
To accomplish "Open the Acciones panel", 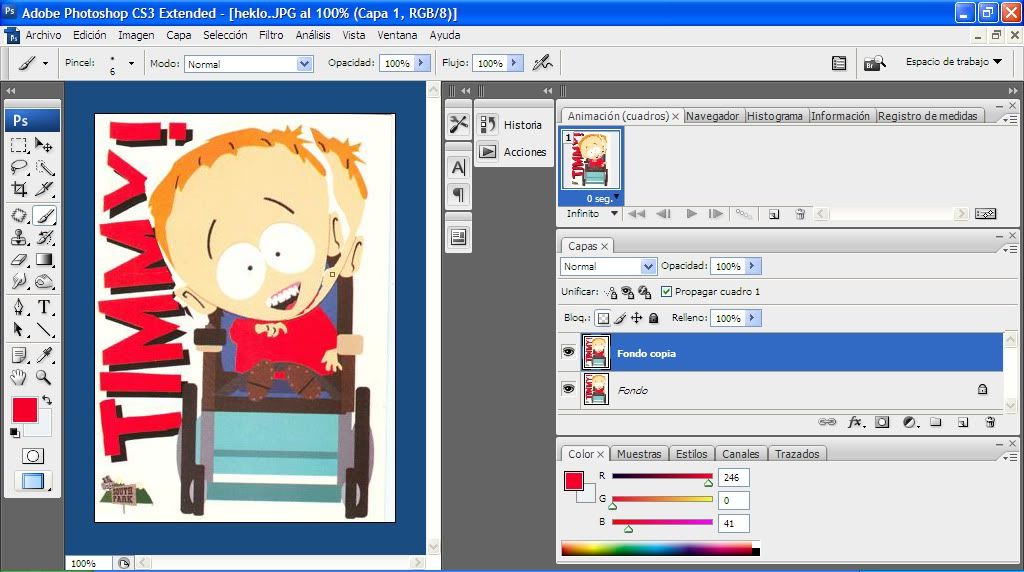I will pos(513,152).
